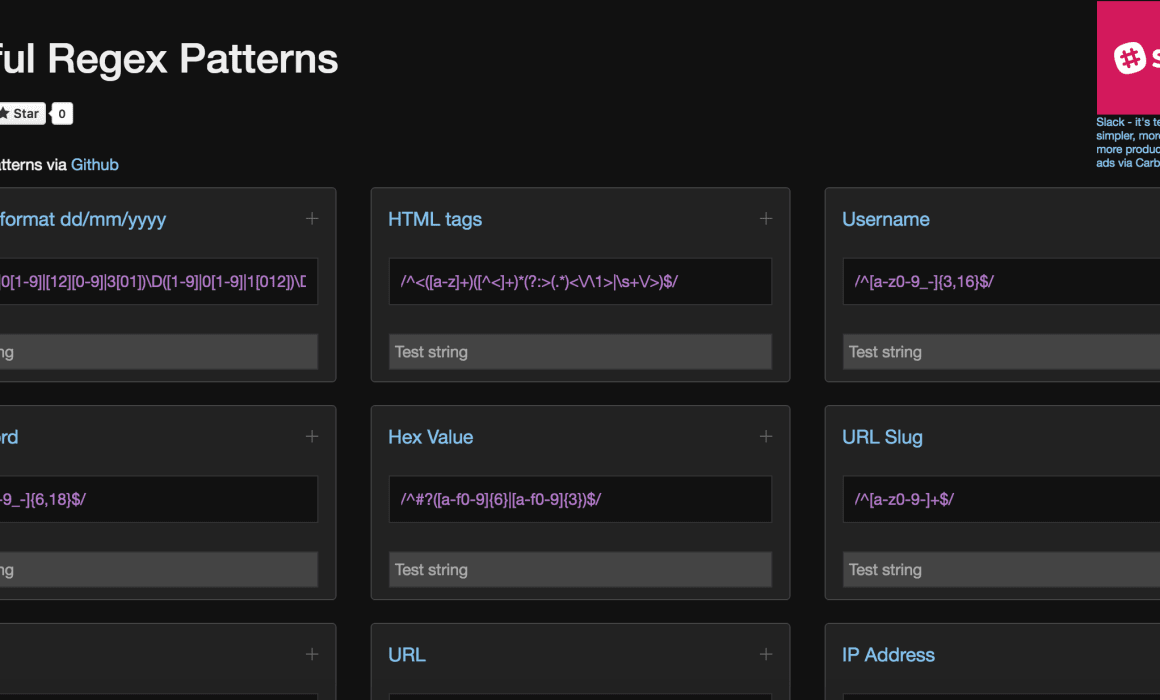Click the Username regex pattern field
The width and height of the screenshot is (1160, 700).
(x=1002, y=281)
